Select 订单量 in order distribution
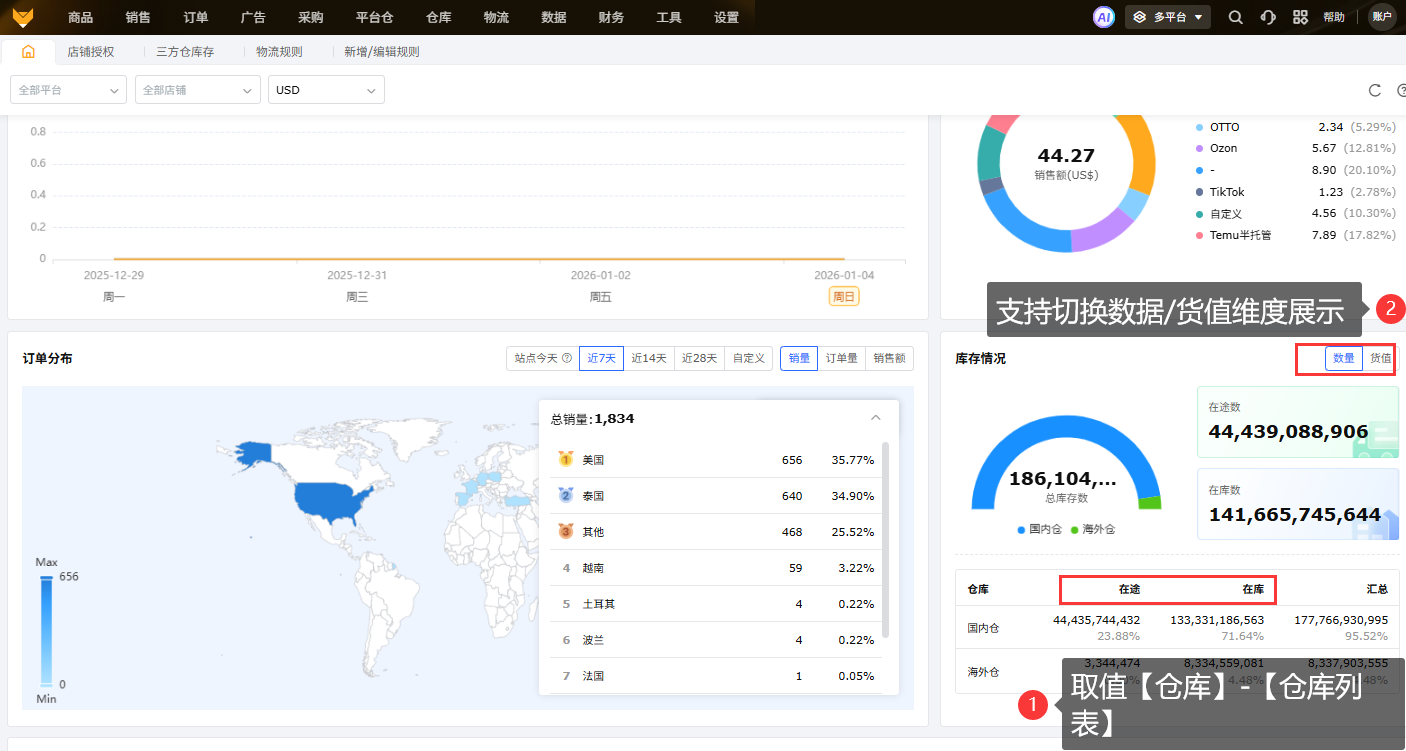1406x751 pixels. 841,358
